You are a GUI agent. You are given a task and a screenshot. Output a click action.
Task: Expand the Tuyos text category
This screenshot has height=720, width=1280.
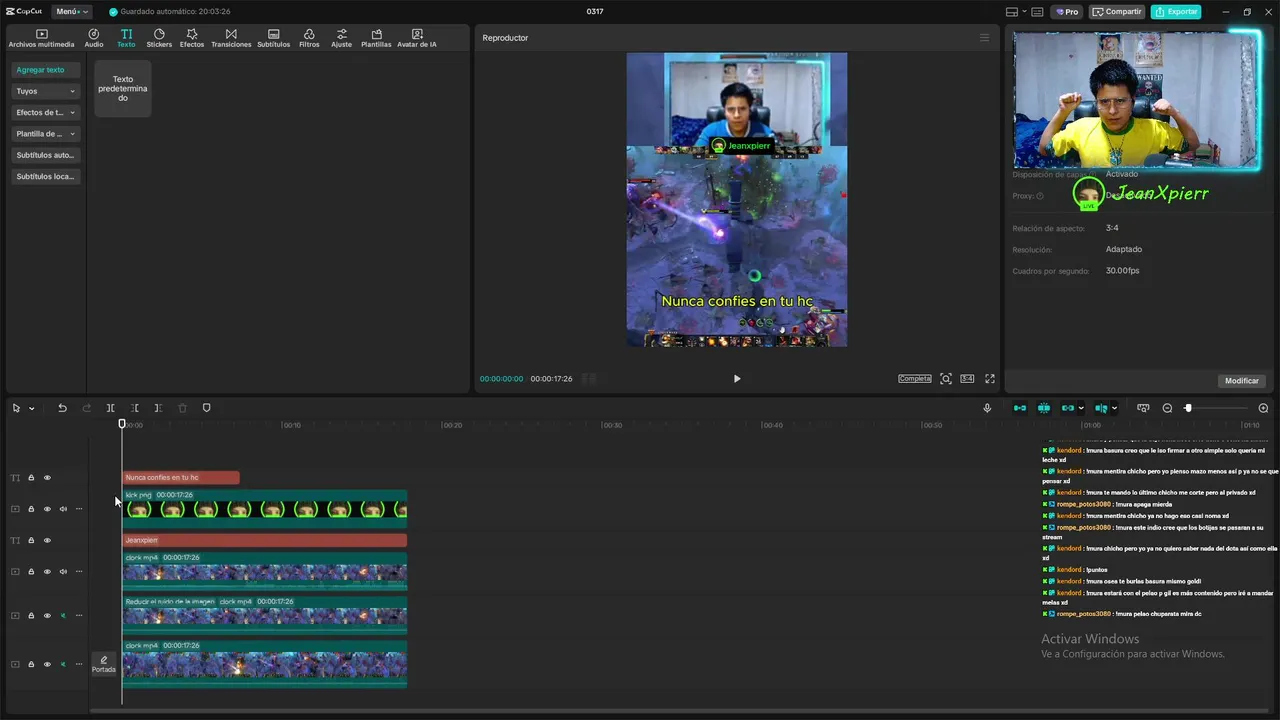click(46, 91)
